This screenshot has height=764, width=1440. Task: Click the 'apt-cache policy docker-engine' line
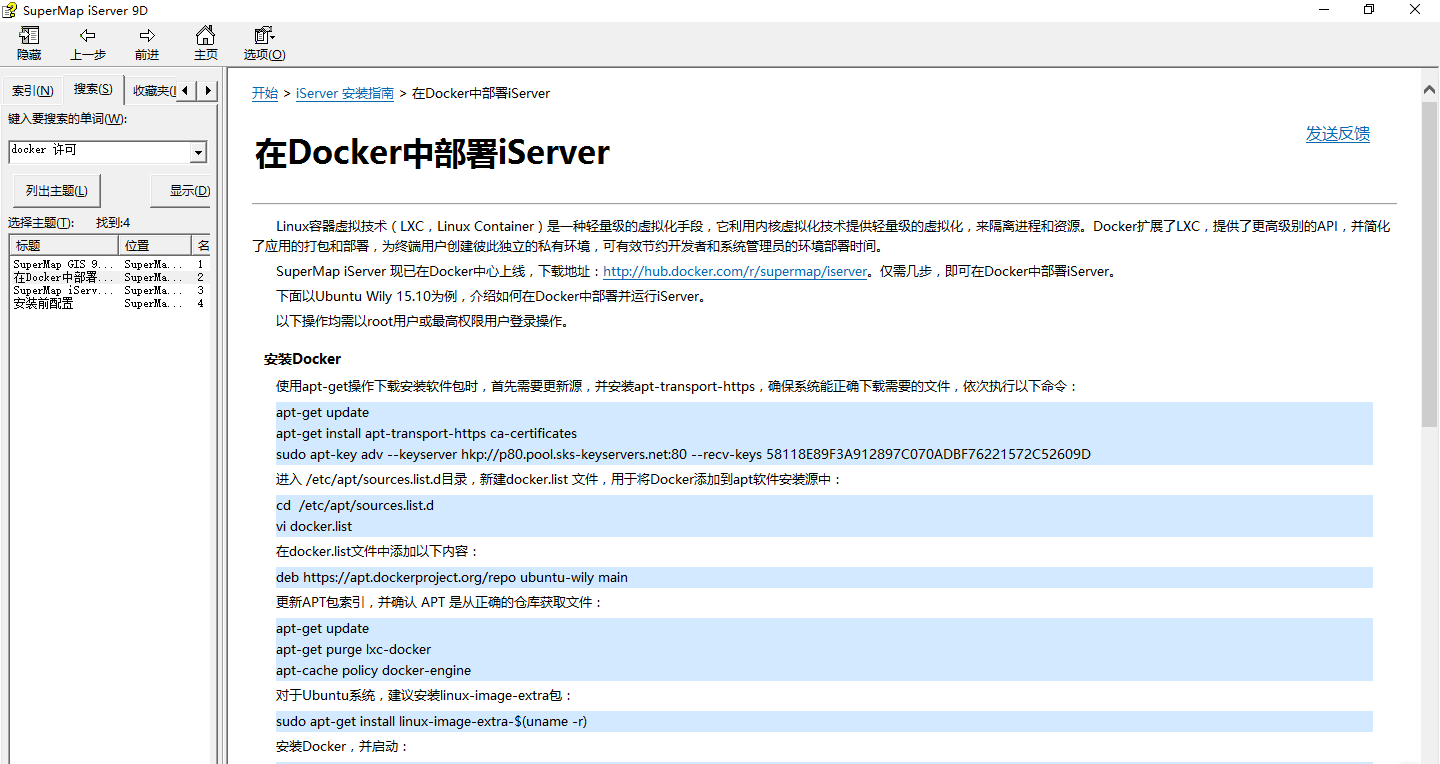[374, 670]
